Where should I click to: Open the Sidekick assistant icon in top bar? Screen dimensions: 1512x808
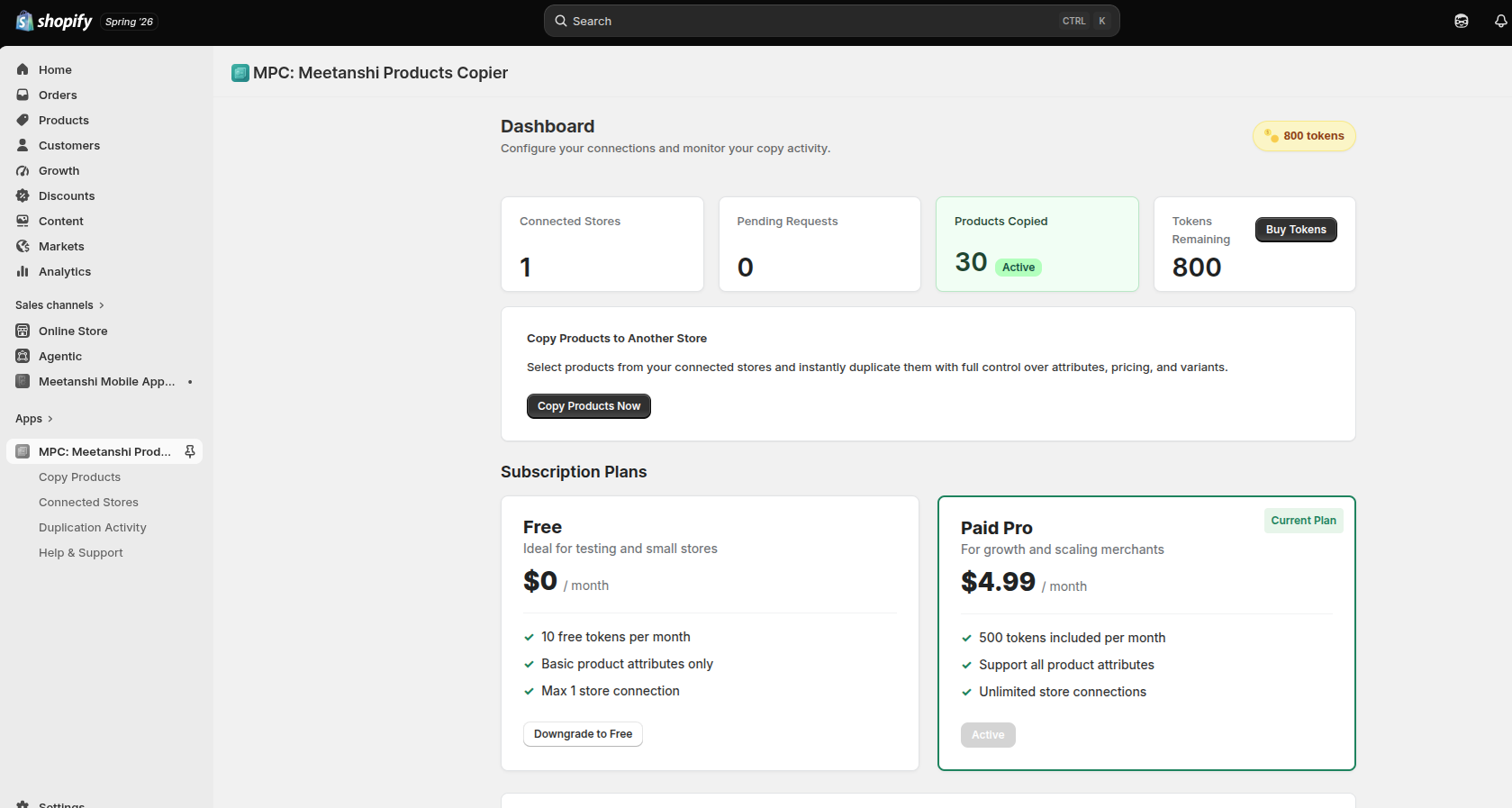(x=1462, y=21)
